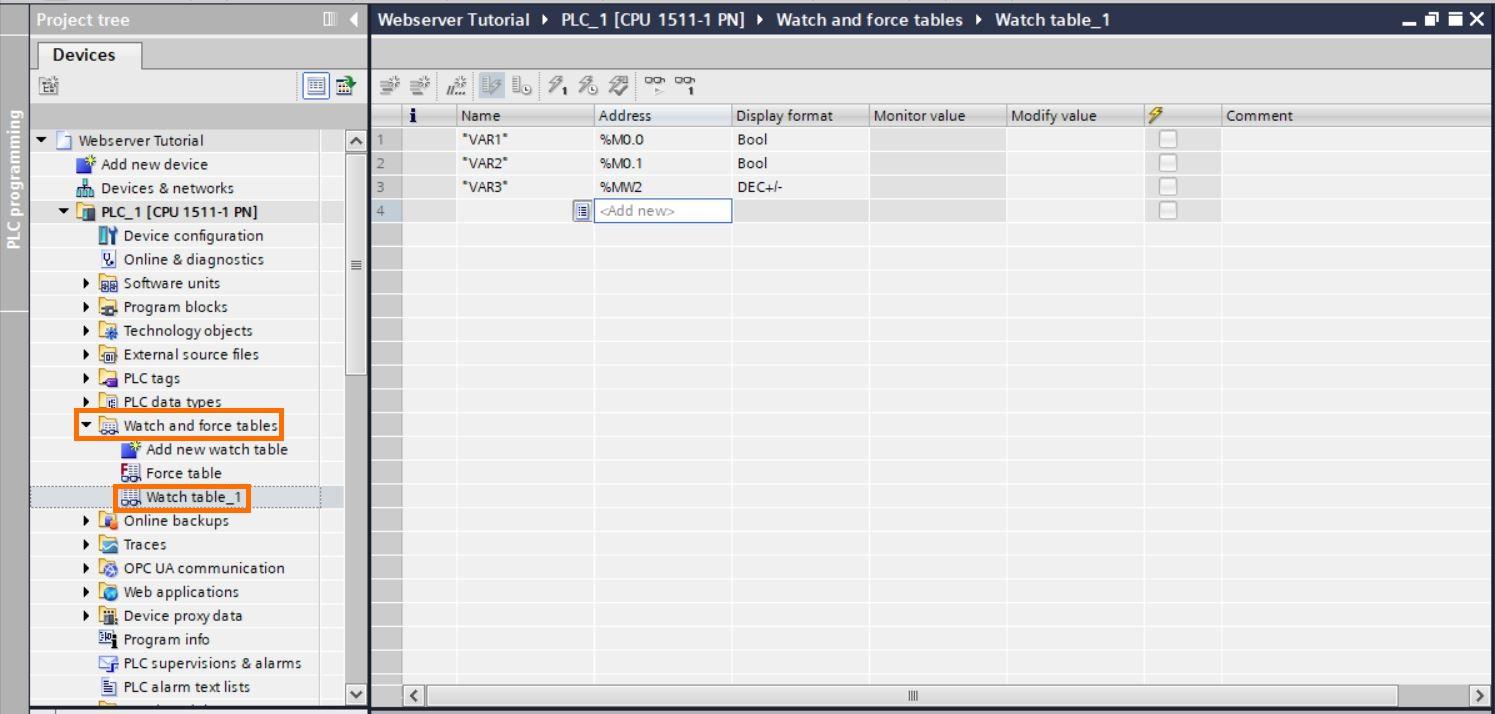Collapse the Watch and force tables node
The height and width of the screenshot is (714, 1495).
(x=86, y=425)
